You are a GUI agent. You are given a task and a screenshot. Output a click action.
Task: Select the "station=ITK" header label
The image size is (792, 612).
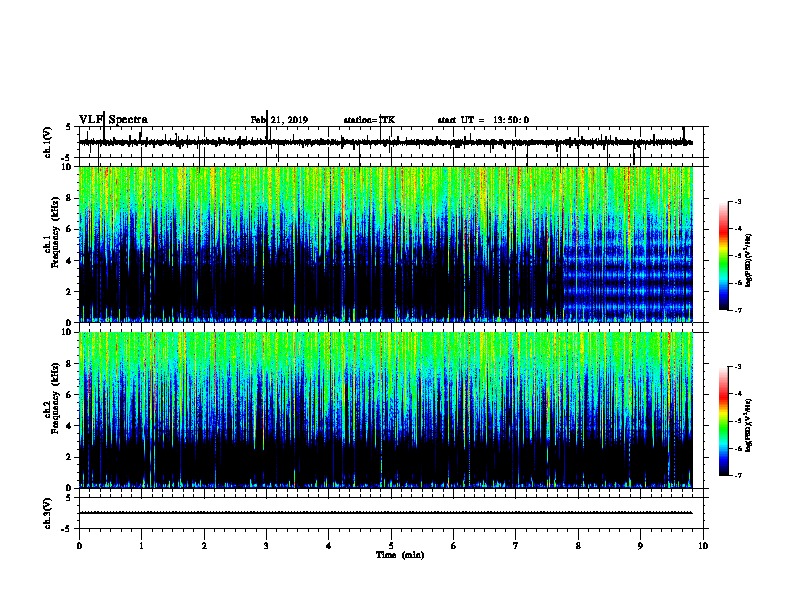(369, 120)
